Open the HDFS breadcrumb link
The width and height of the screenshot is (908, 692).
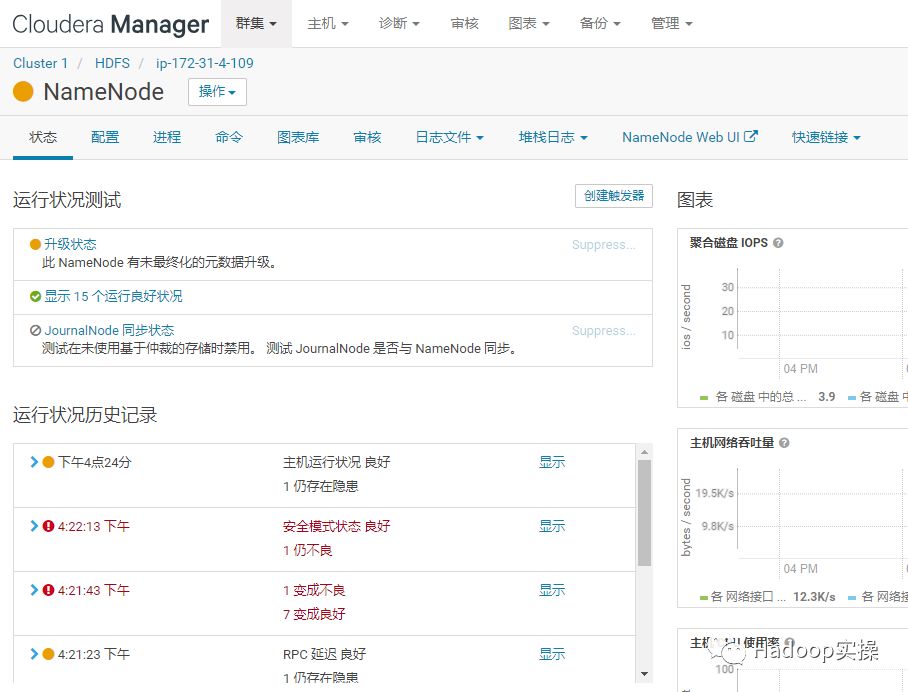112,63
